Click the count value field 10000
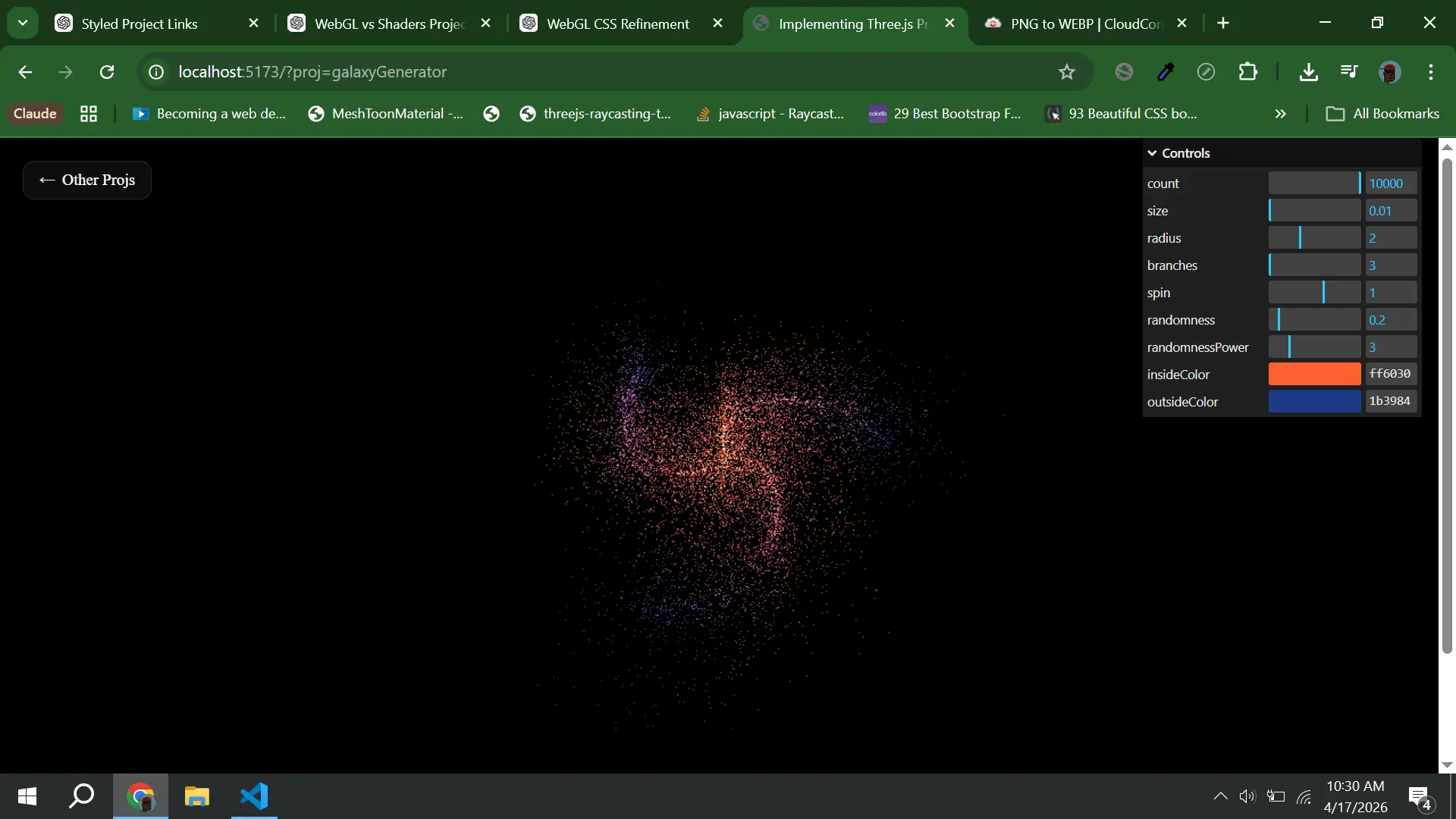 click(x=1390, y=184)
